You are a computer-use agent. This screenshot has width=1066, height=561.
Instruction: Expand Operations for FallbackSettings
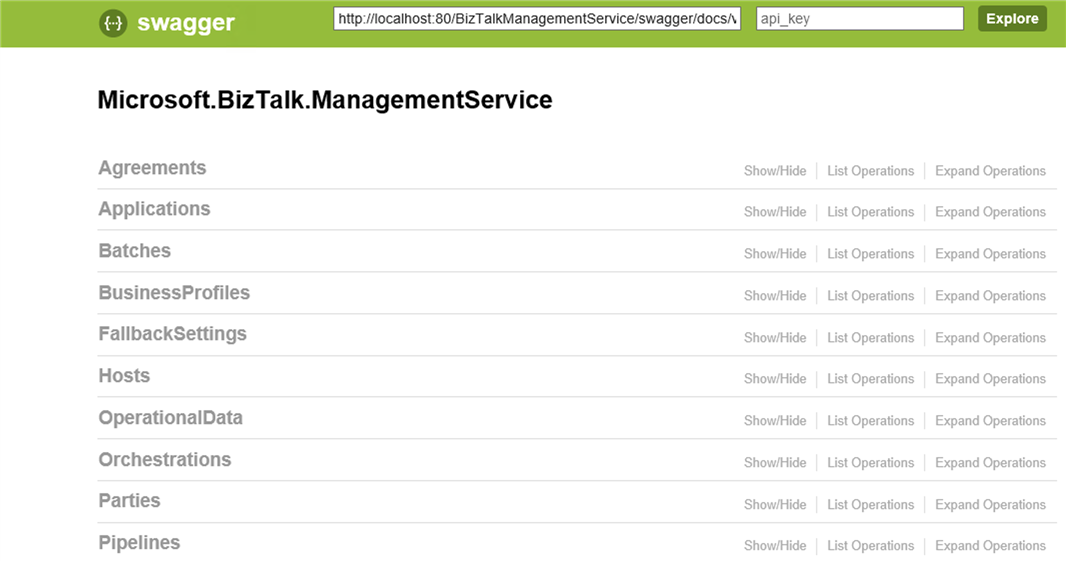(991, 337)
